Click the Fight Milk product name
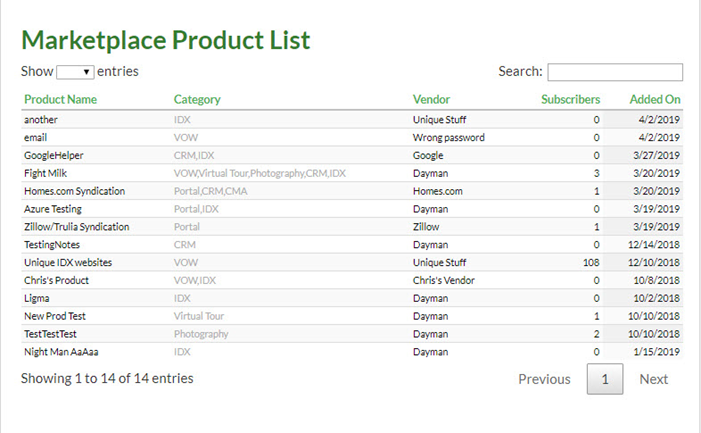701x433 pixels. tap(46, 174)
